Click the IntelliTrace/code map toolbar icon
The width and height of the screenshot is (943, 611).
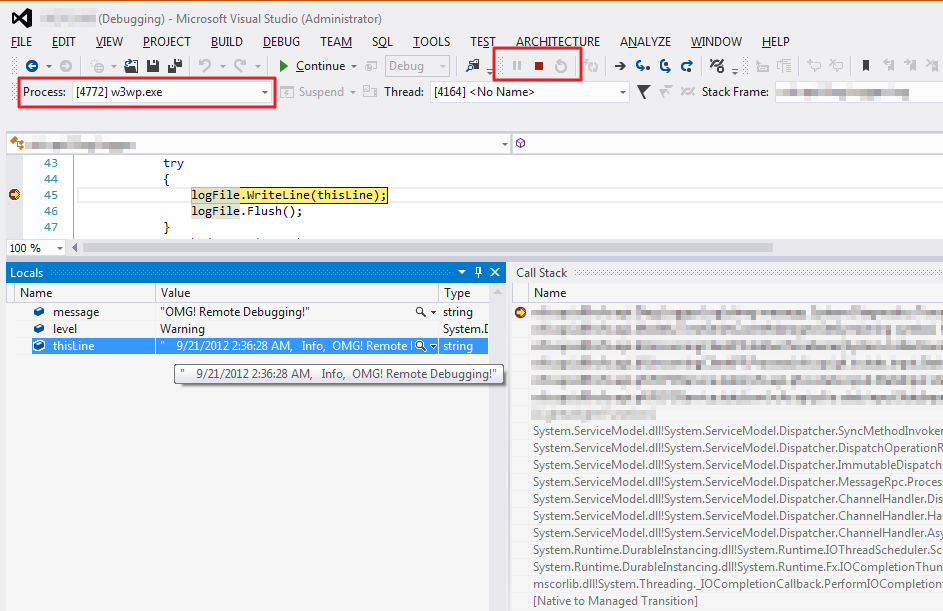[x=716, y=66]
